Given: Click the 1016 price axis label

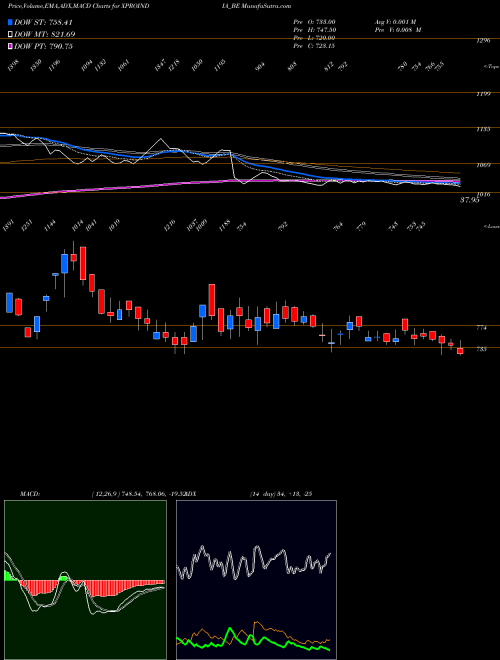Looking at the screenshot, I should tap(484, 194).
